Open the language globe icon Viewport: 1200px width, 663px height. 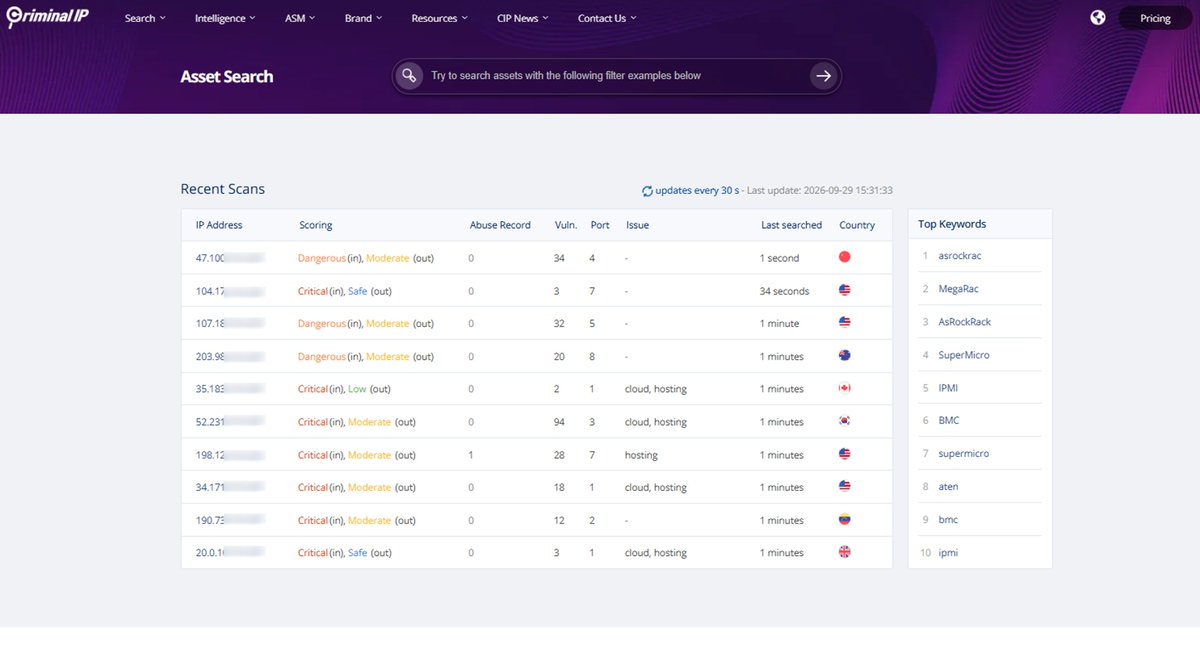coord(1098,17)
